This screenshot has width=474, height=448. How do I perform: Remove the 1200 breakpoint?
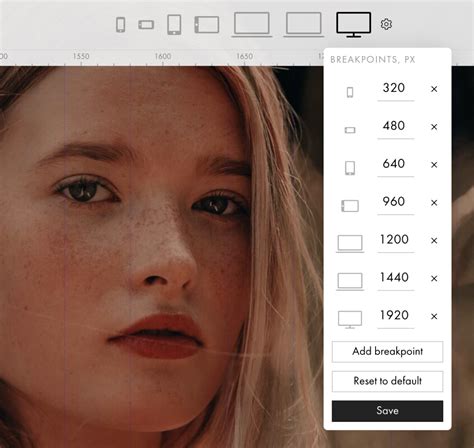[434, 241]
